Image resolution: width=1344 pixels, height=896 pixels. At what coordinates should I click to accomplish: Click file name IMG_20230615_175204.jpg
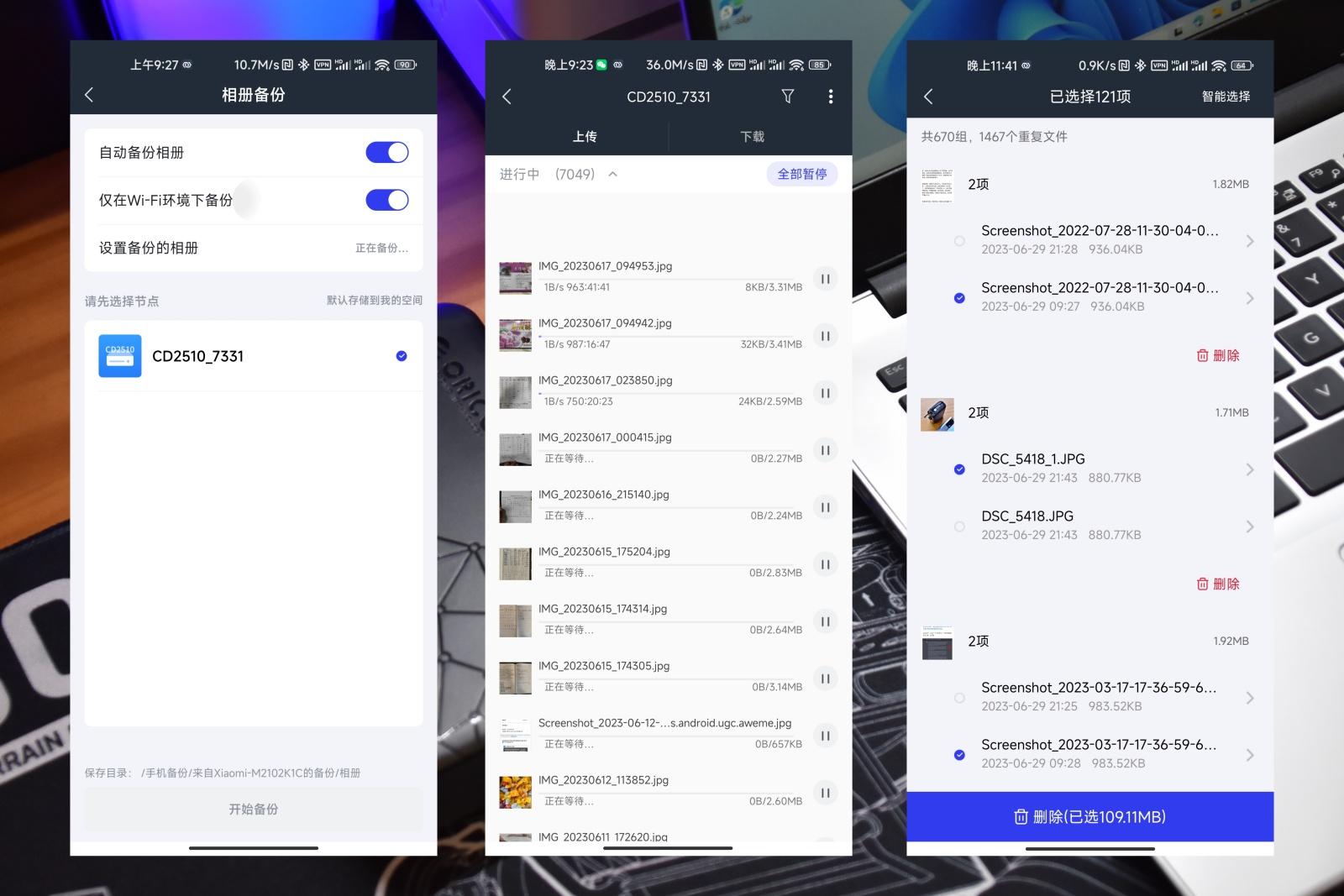click(604, 552)
